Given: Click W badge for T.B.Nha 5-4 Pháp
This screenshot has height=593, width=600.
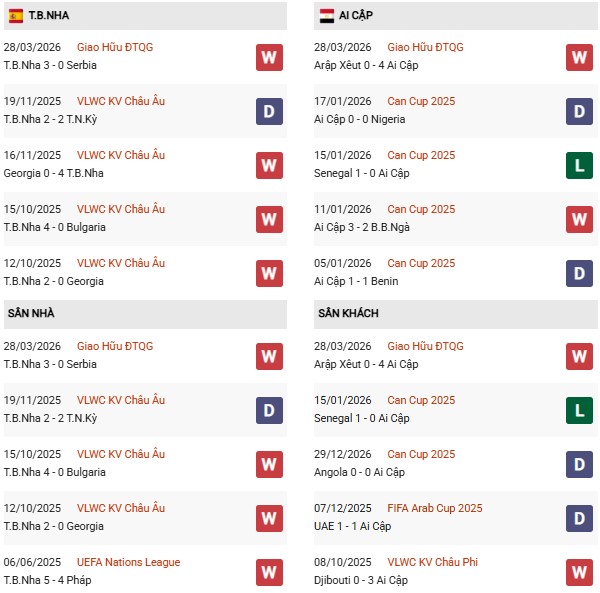Looking at the screenshot, I should [x=269, y=571].
